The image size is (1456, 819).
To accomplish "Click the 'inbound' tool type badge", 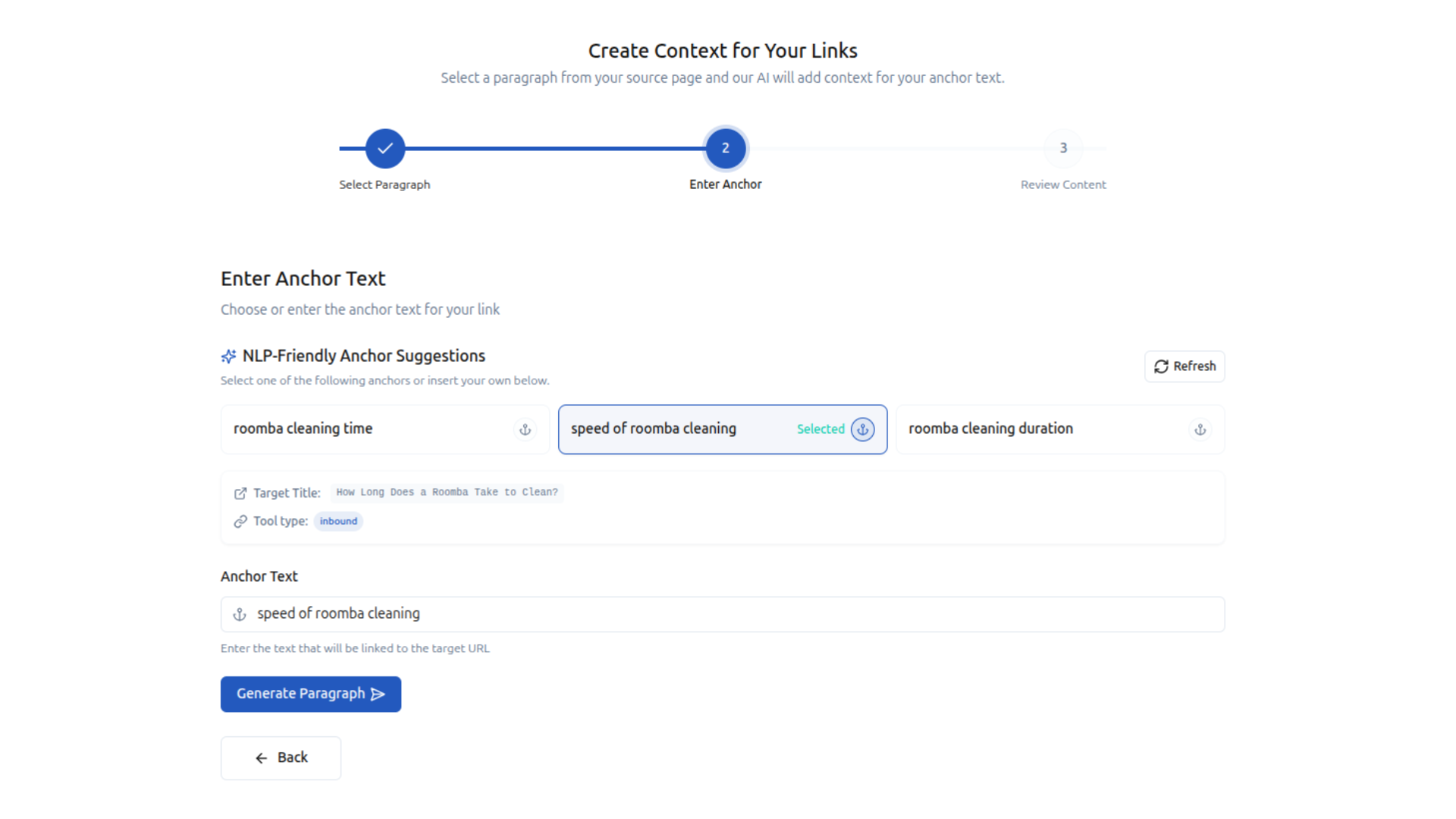I will 338,522.
